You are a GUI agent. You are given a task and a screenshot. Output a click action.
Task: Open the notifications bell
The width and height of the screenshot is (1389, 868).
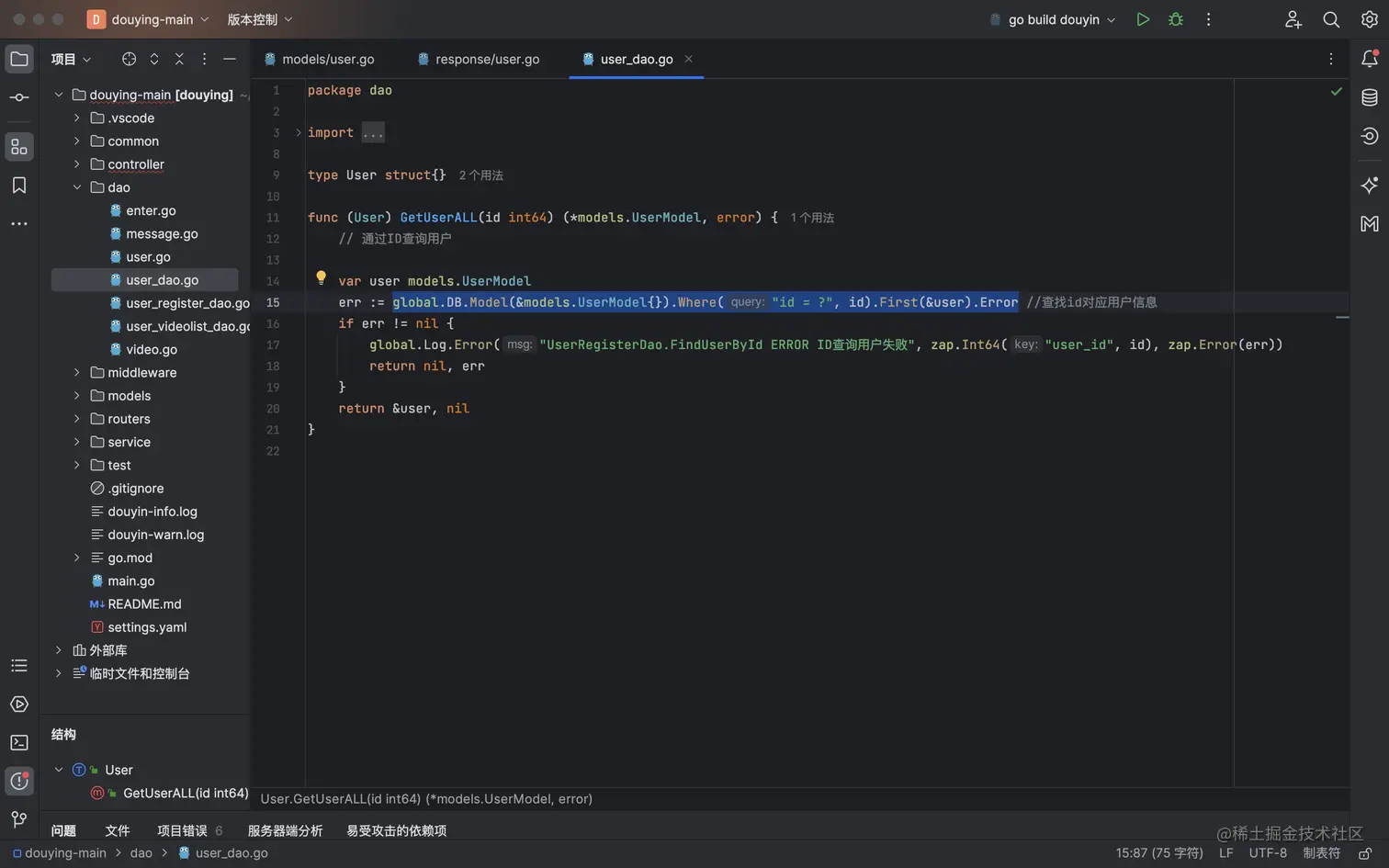point(1370,59)
